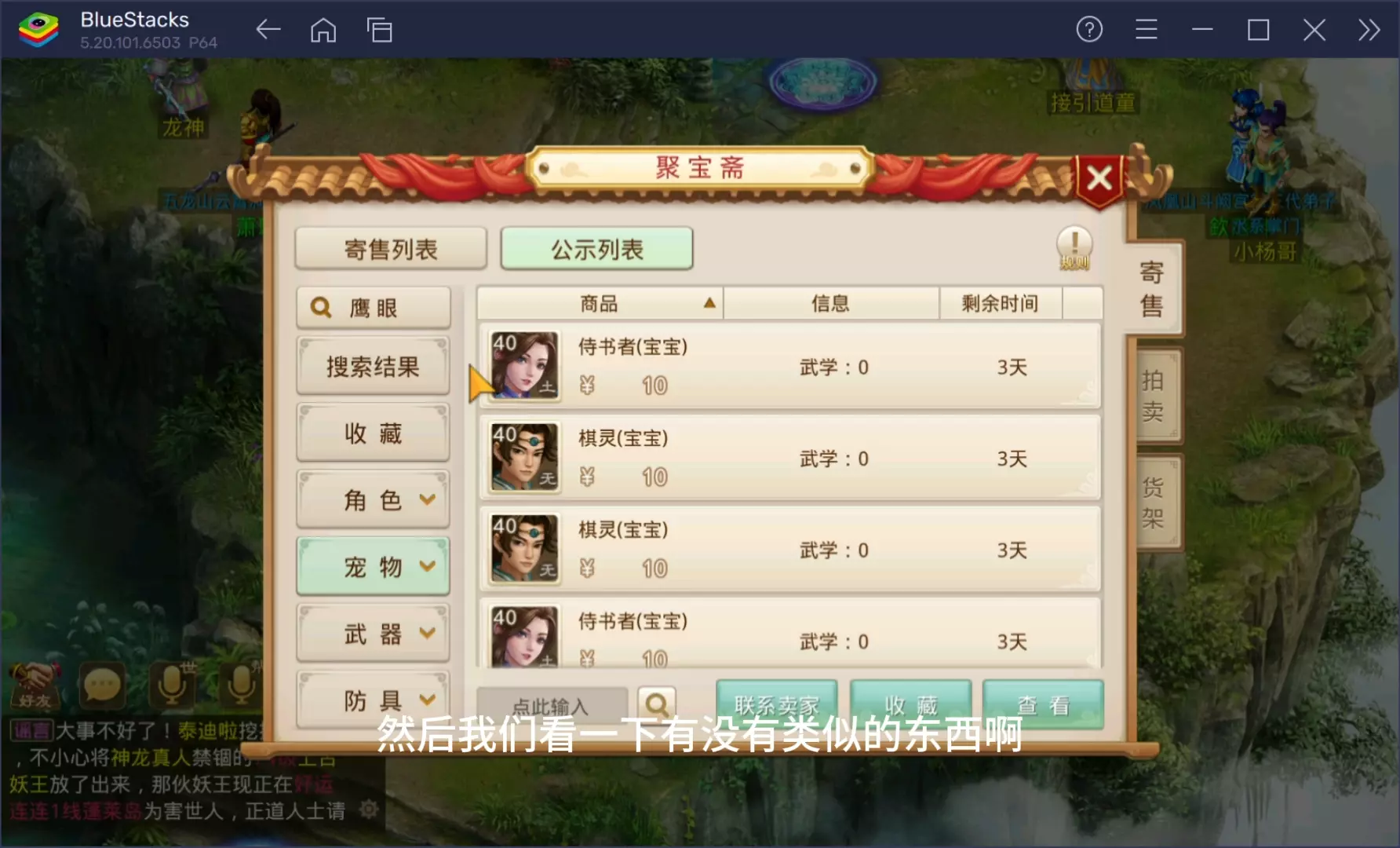Click BlueStacks home icon
This screenshot has width=1400, height=848.
[x=323, y=31]
